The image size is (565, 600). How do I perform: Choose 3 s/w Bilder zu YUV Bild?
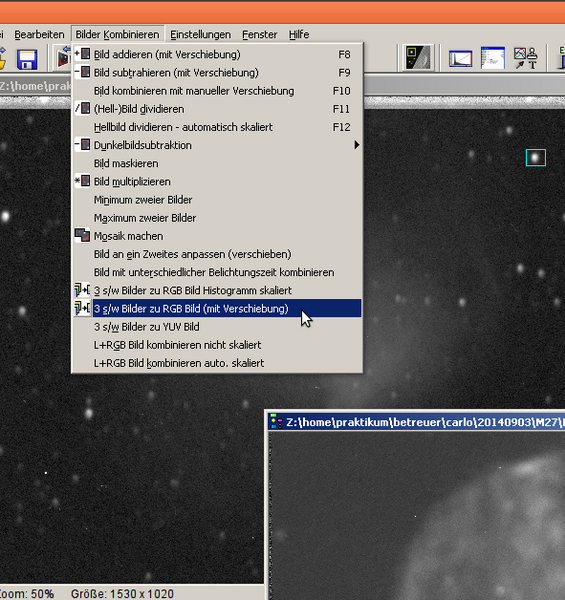click(217, 327)
